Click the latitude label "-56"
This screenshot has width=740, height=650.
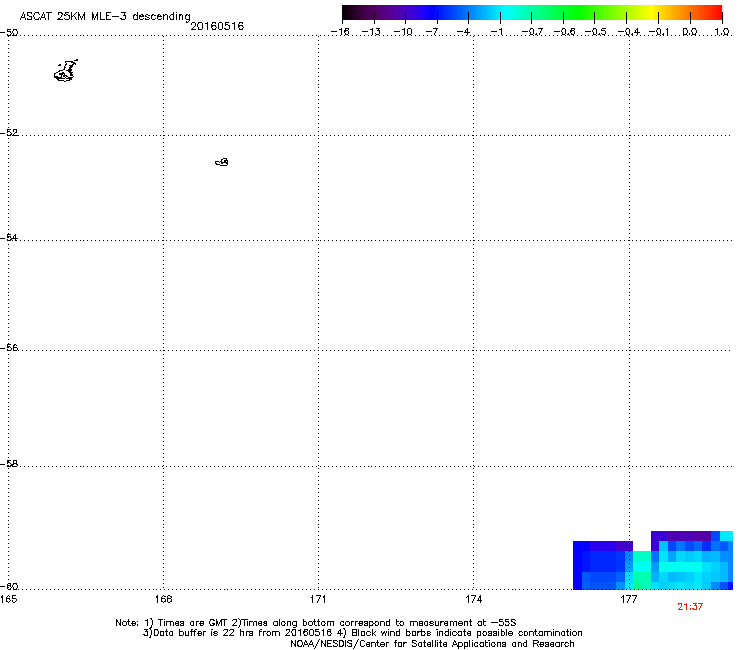coord(9,348)
